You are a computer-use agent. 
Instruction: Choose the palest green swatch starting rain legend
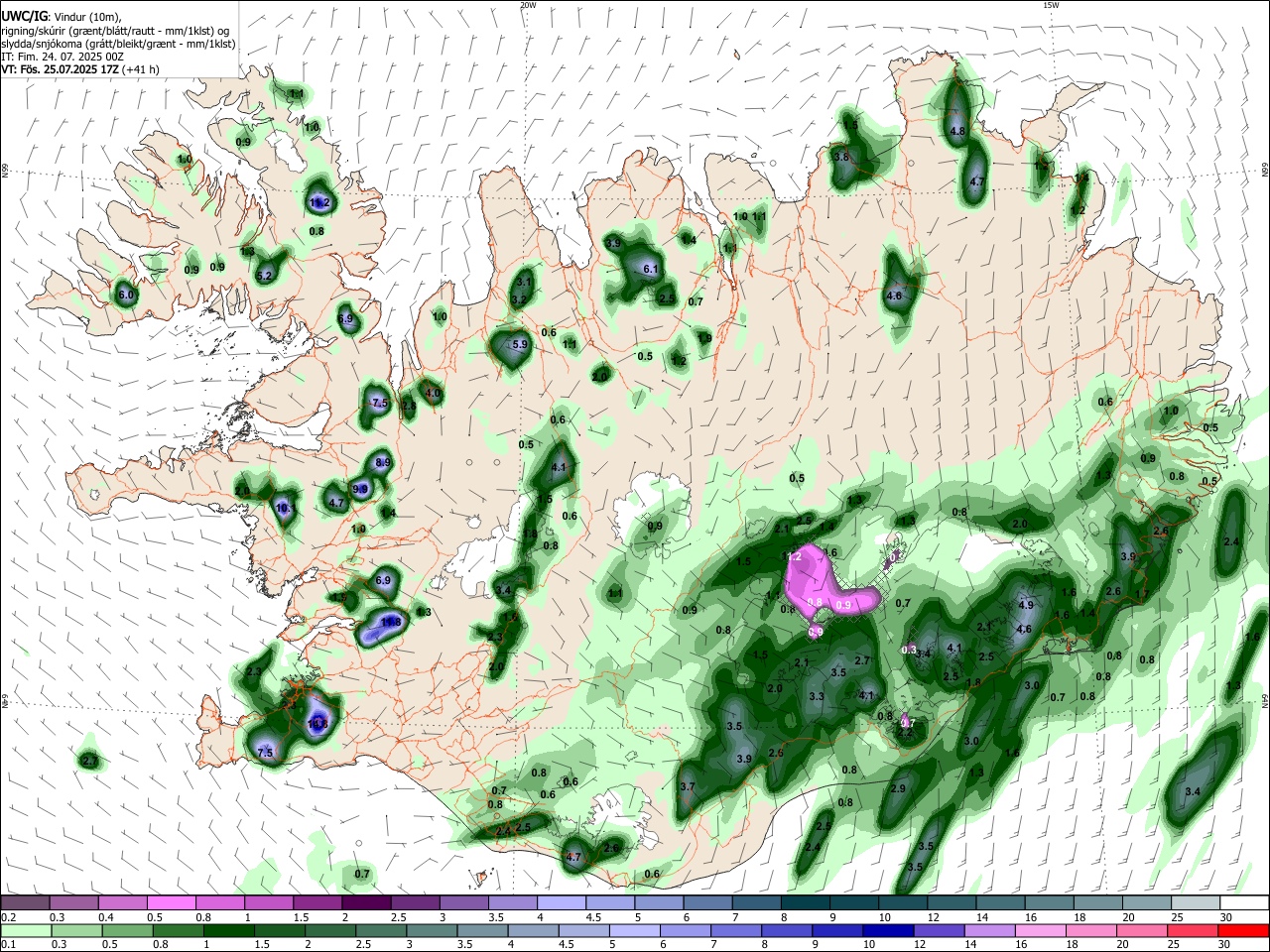click(x=25, y=930)
